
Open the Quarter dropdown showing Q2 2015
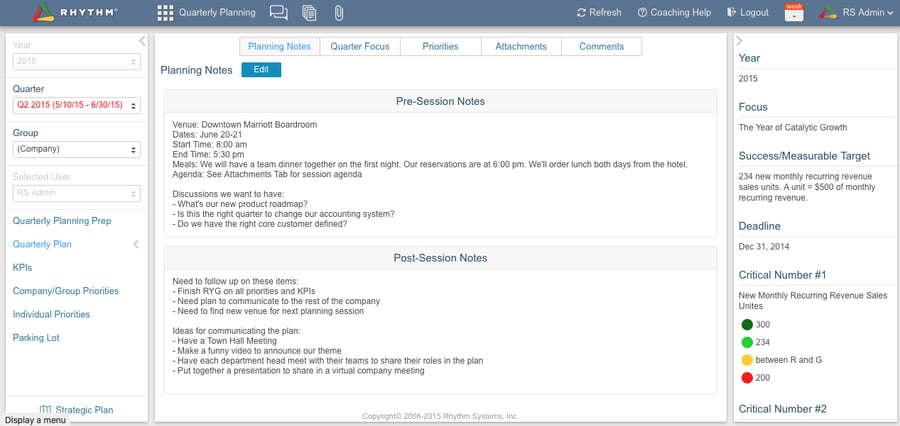[x=76, y=105]
